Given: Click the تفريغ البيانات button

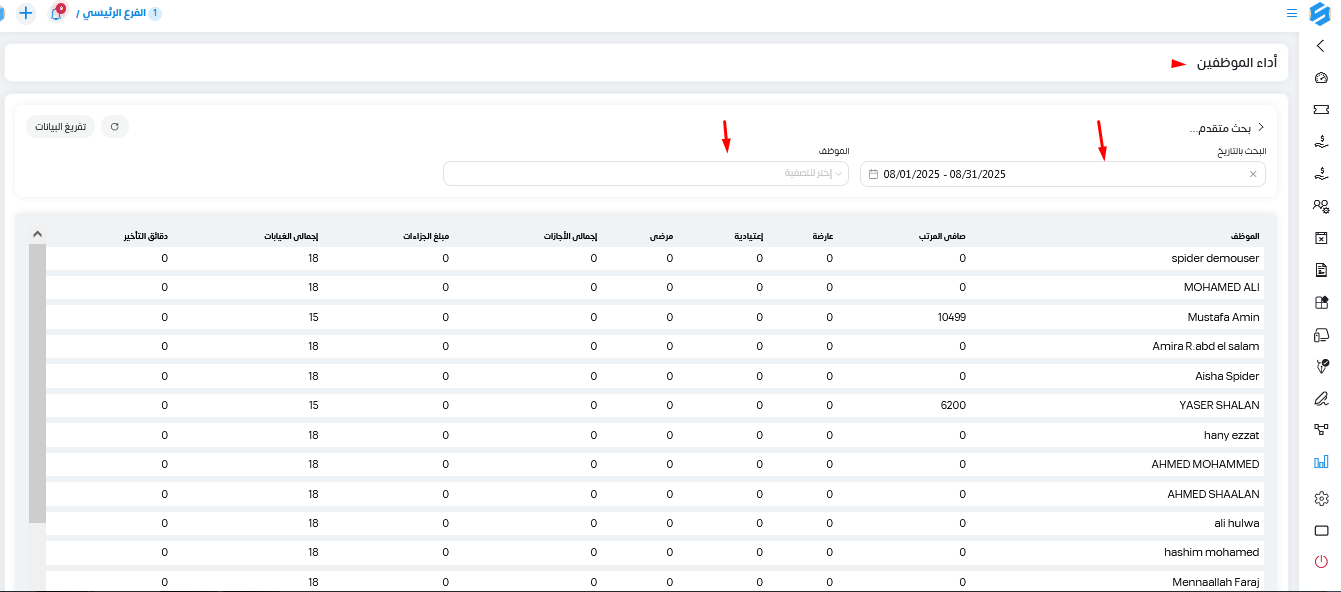Looking at the screenshot, I should (x=61, y=127).
